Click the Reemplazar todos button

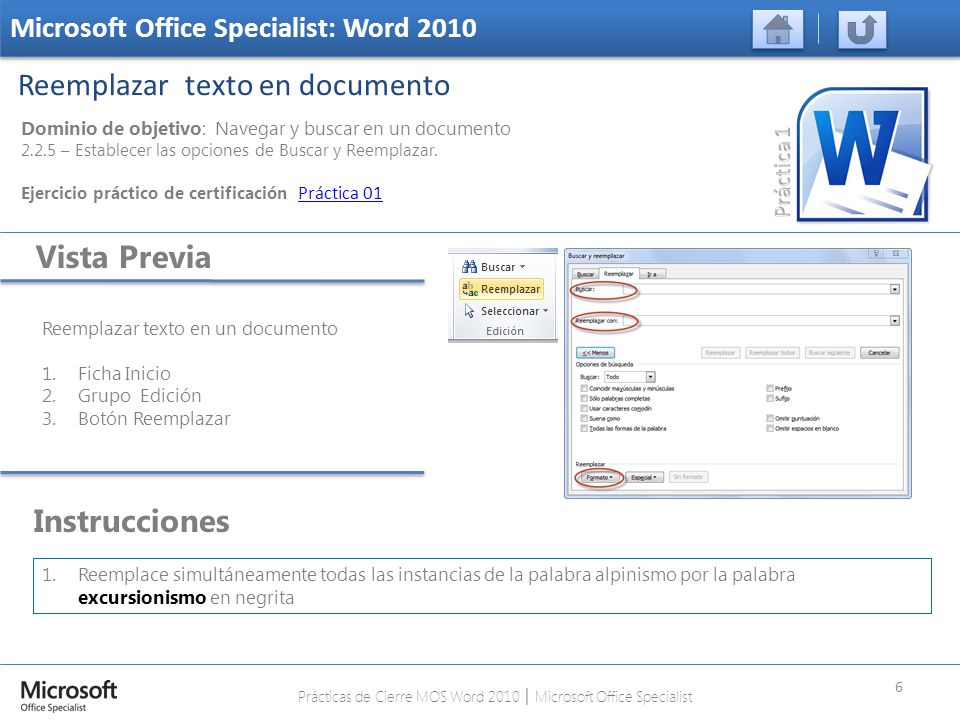[772, 353]
